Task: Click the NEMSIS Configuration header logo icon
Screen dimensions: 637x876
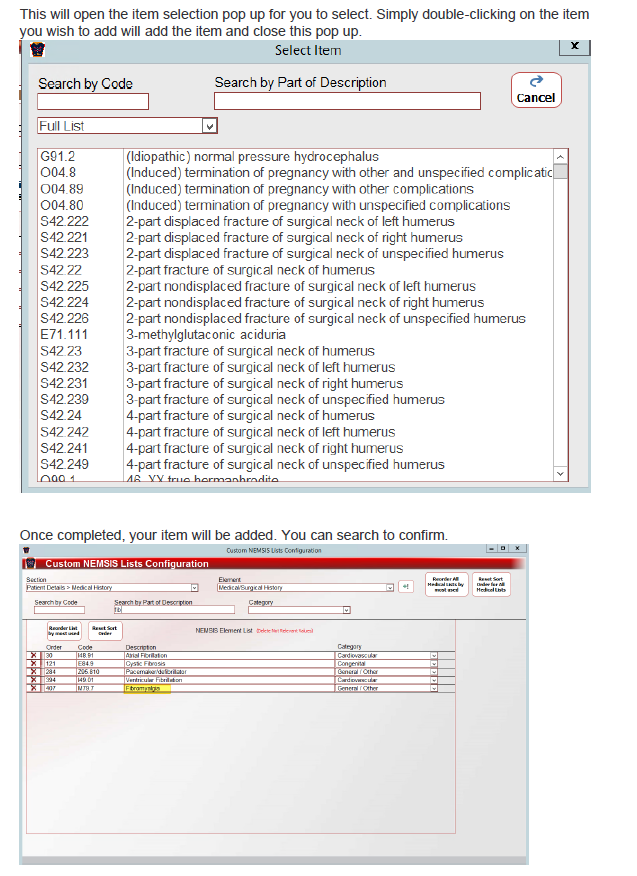Action: pyautogui.click(x=31, y=563)
